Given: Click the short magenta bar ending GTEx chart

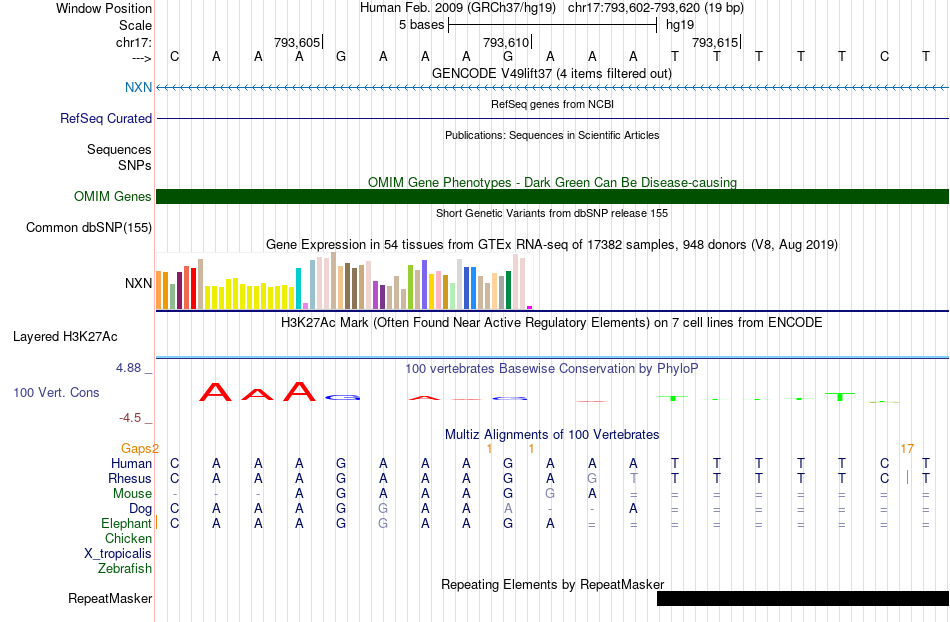Looking at the screenshot, I should [x=530, y=308].
